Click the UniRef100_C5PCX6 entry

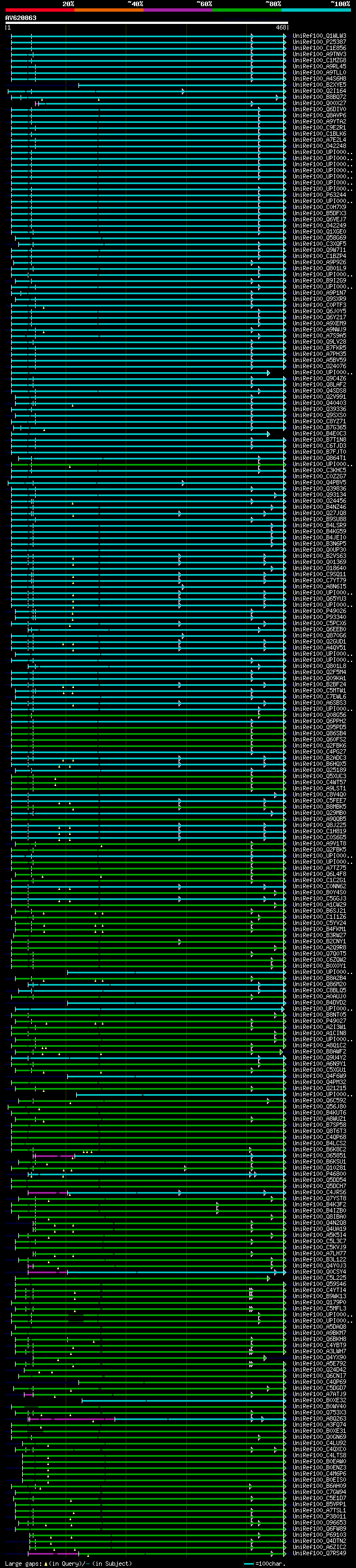pyautogui.click(x=319, y=623)
